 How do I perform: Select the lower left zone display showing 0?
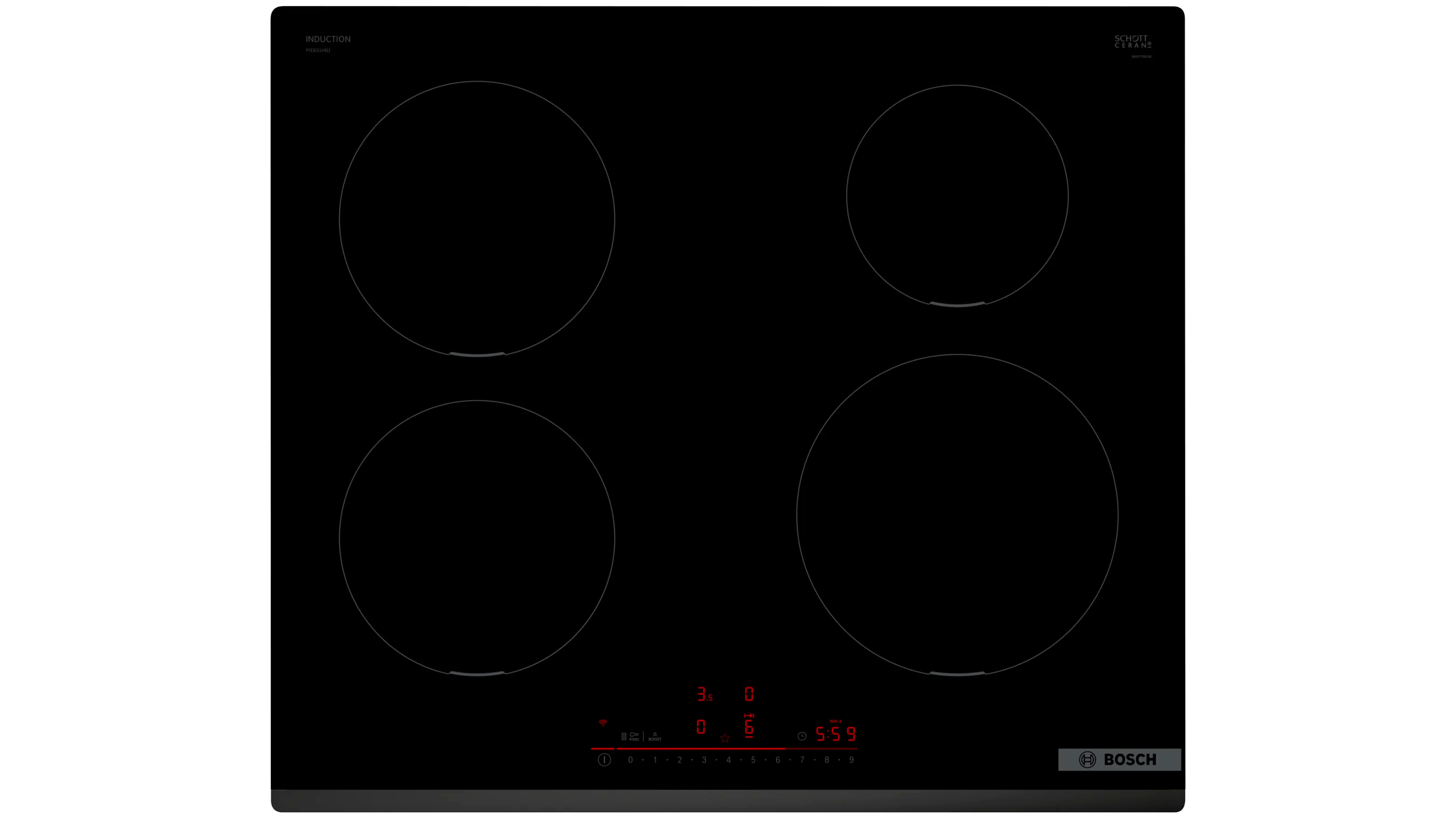pos(701,727)
